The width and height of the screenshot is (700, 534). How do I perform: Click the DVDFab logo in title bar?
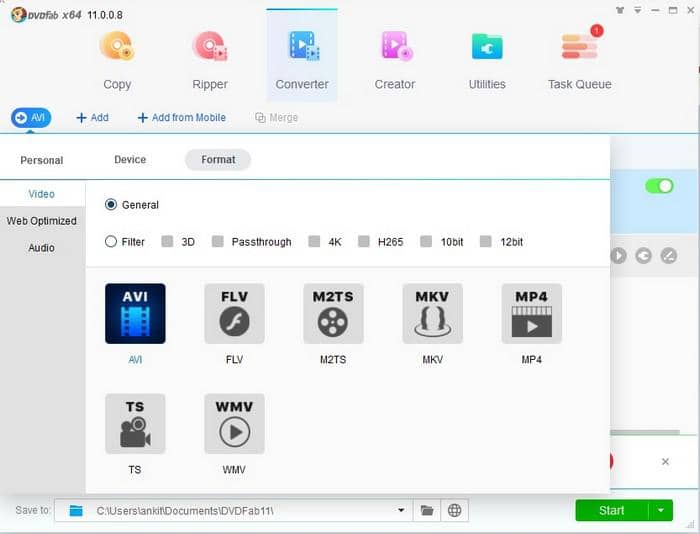click(x=18, y=15)
